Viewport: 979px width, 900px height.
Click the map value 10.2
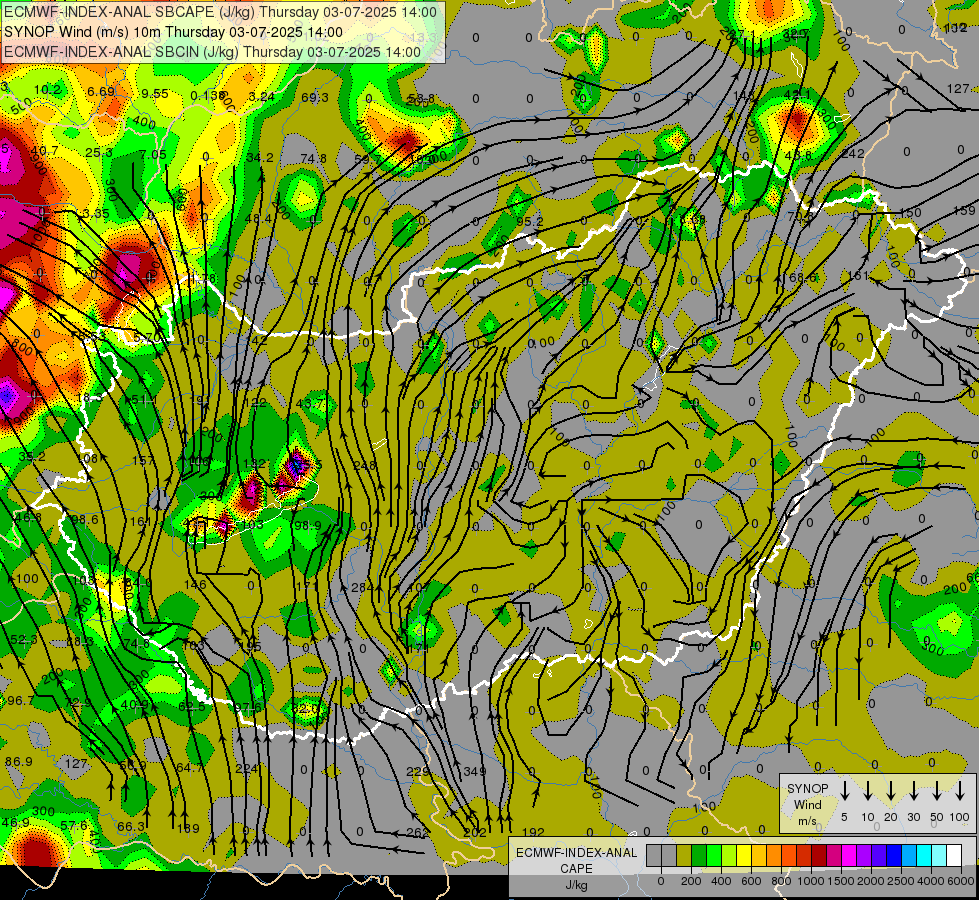click(47, 89)
